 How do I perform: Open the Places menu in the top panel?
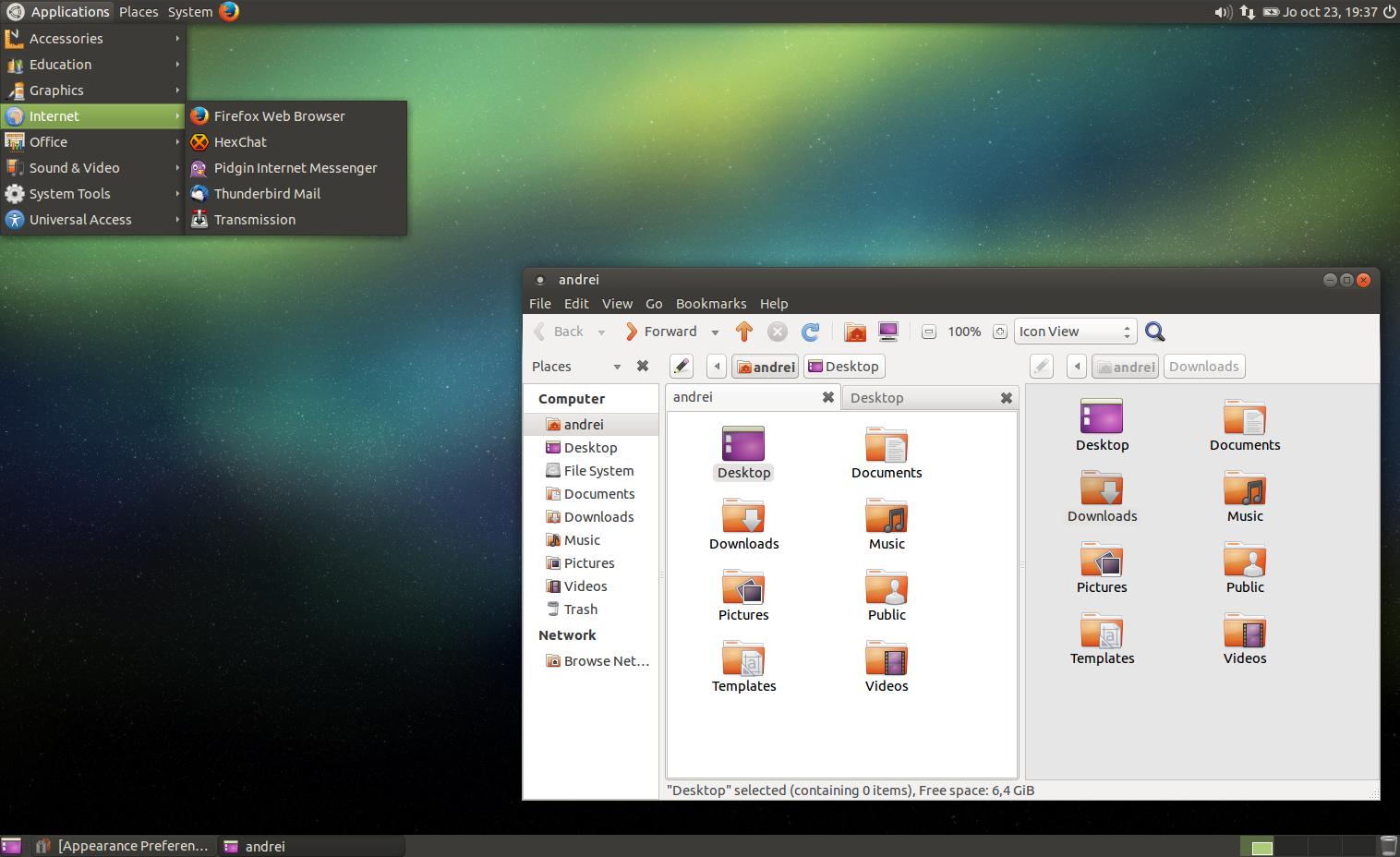(x=139, y=12)
